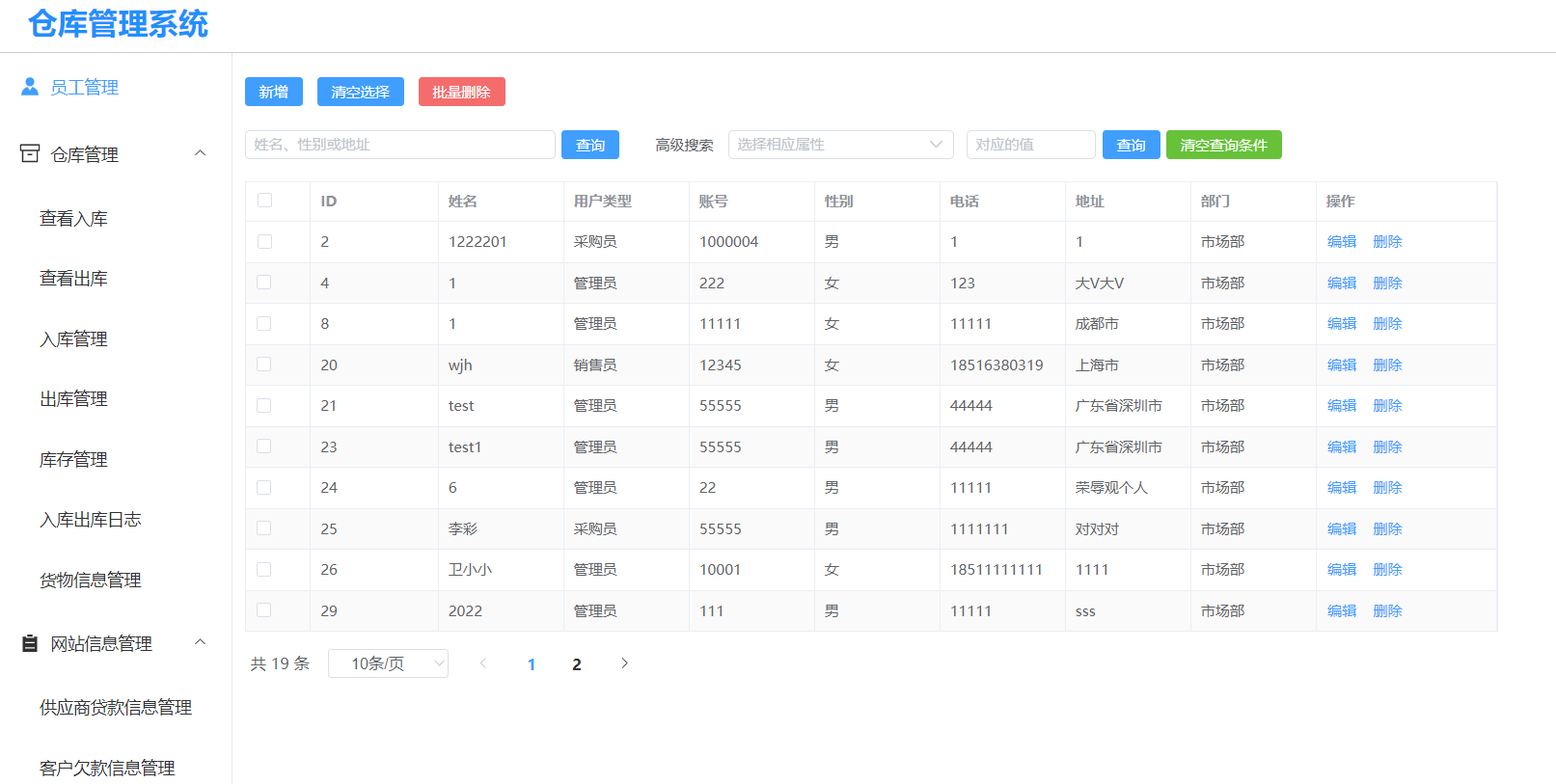The image size is (1556, 784).
Task: Click the warehouse management box icon
Action: tap(30, 153)
